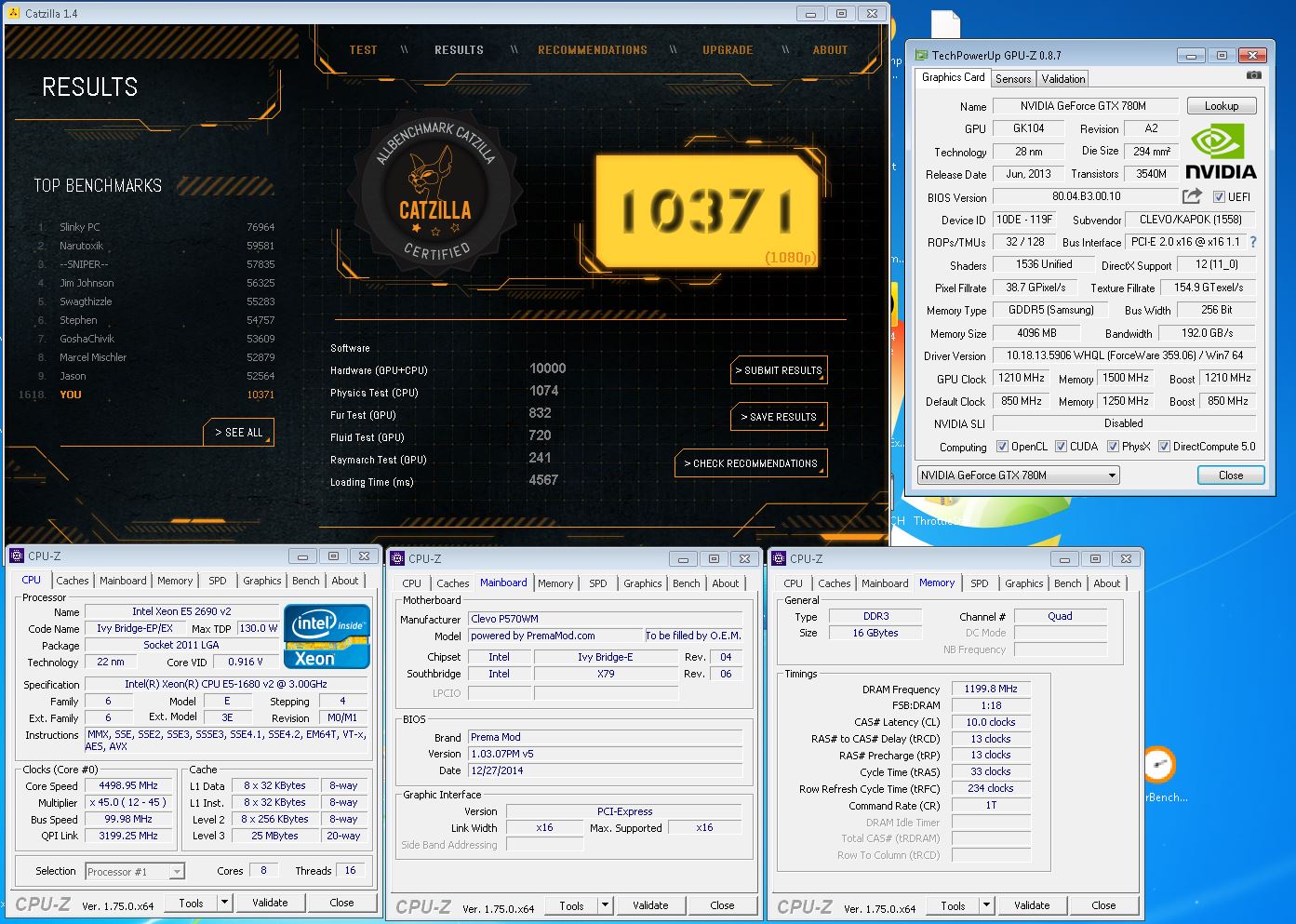Screen dimensions: 1296x924
Task: Click the GPU Clock 1210 MHz value
Action: 1021,379
